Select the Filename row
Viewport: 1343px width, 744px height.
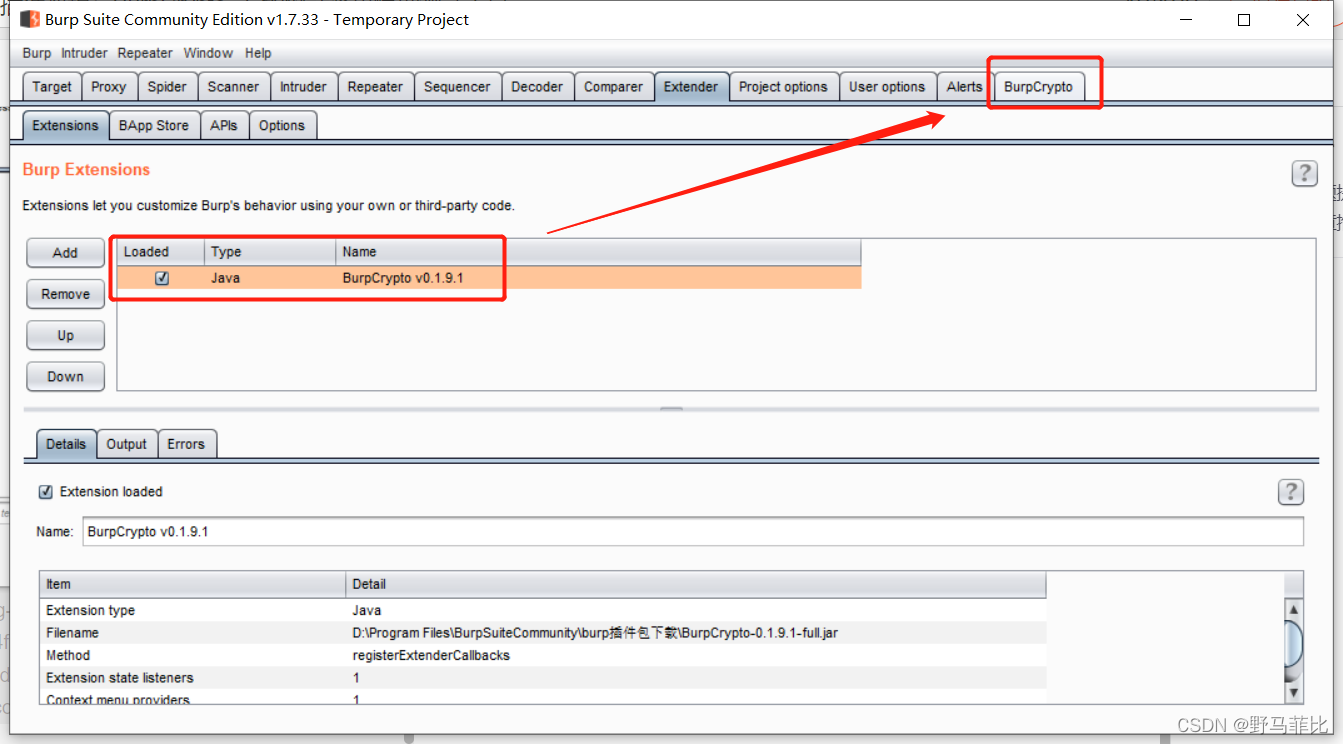click(543, 633)
